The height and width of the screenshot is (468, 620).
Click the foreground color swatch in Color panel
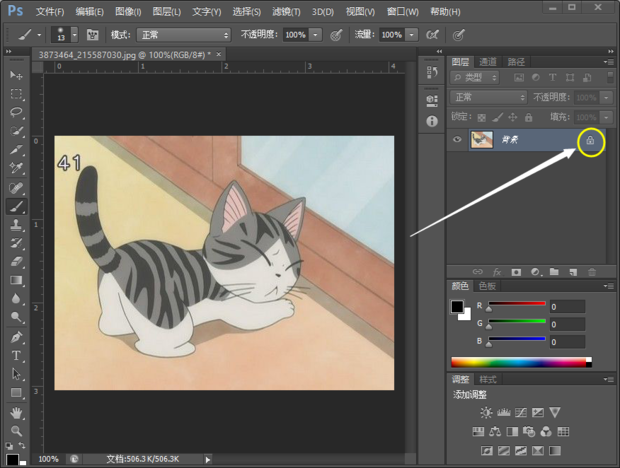457,307
